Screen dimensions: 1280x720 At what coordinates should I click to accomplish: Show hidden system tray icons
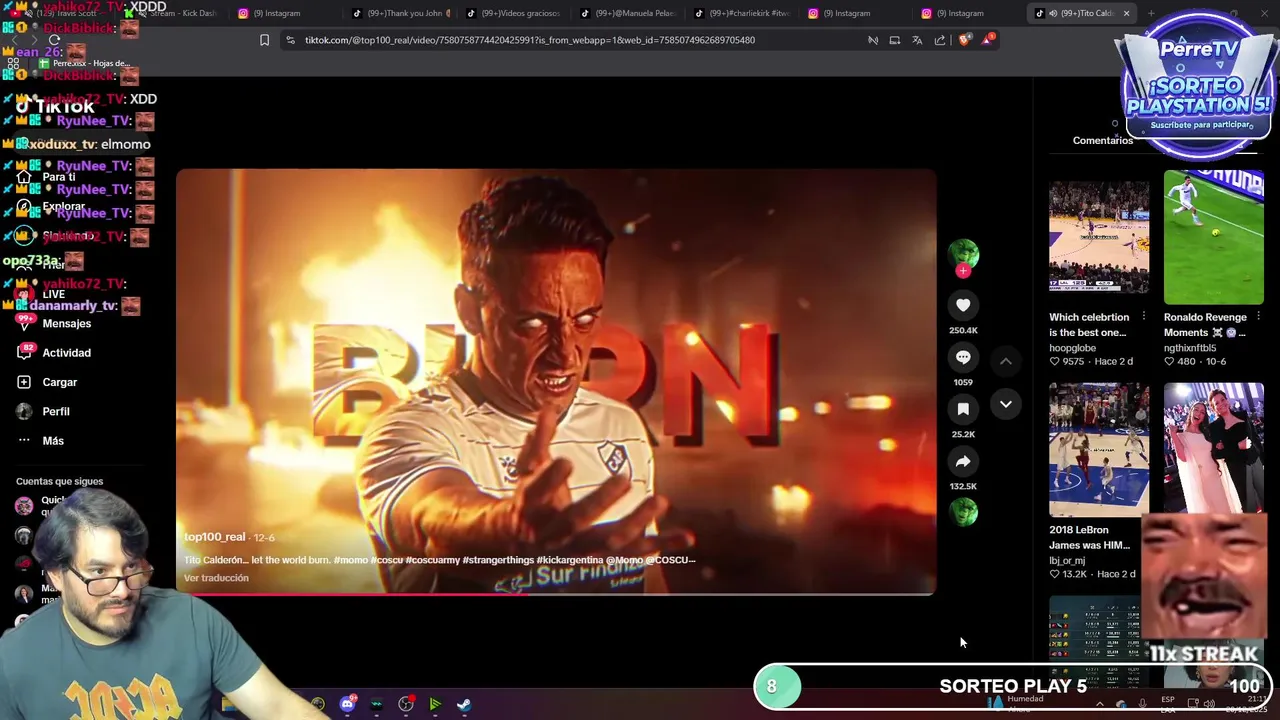1099,703
